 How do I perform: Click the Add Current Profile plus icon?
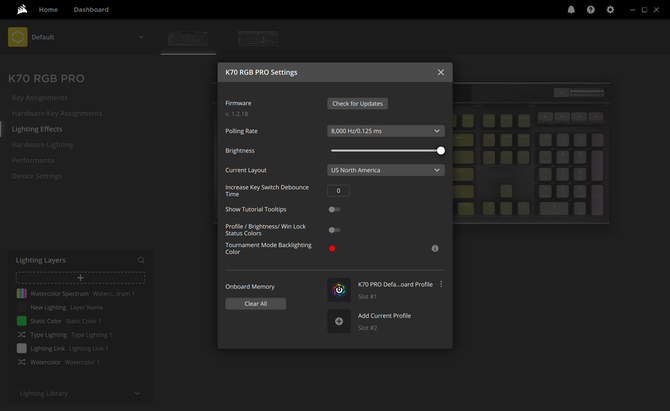point(339,321)
